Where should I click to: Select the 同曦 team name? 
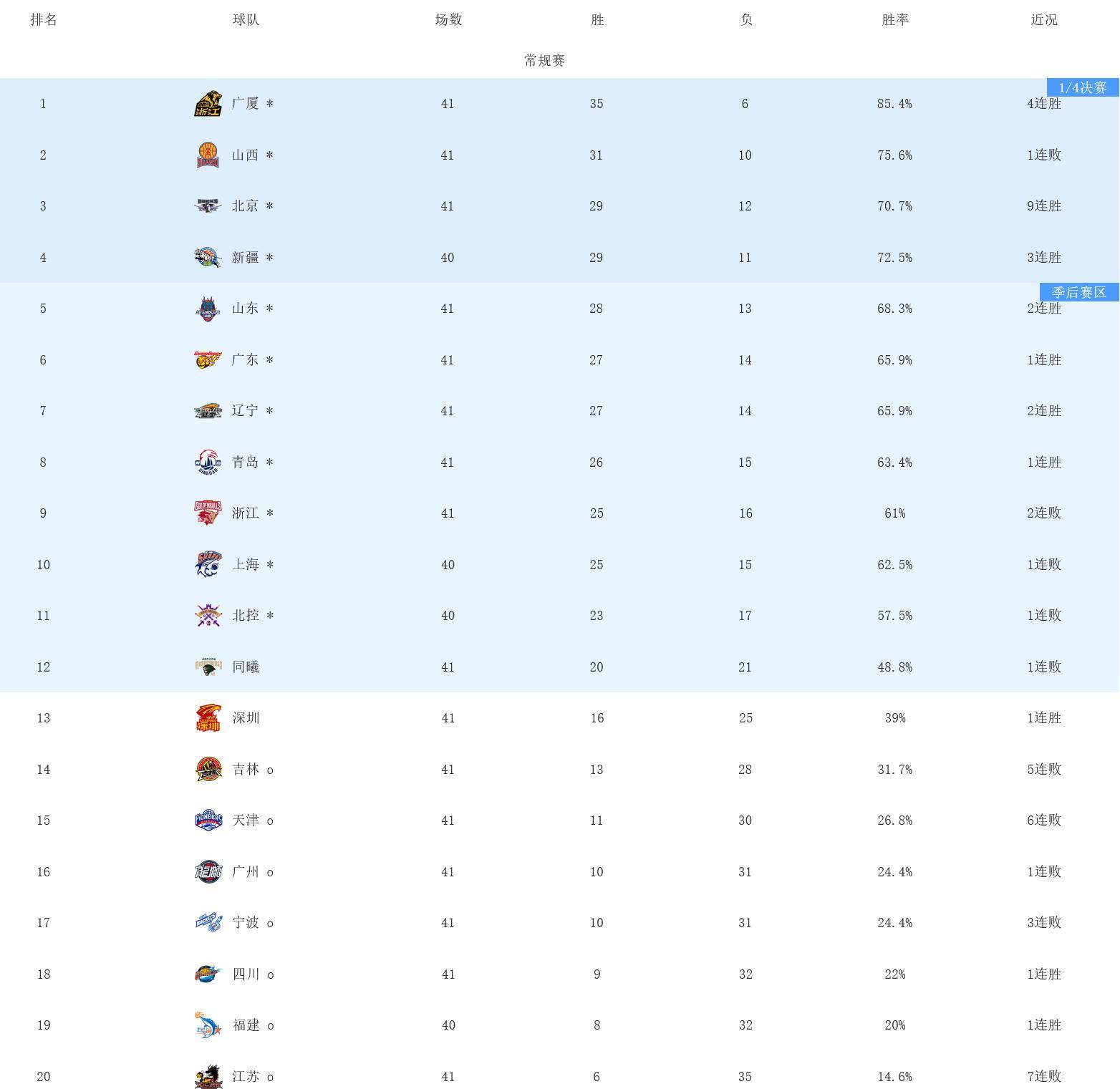[x=246, y=667]
